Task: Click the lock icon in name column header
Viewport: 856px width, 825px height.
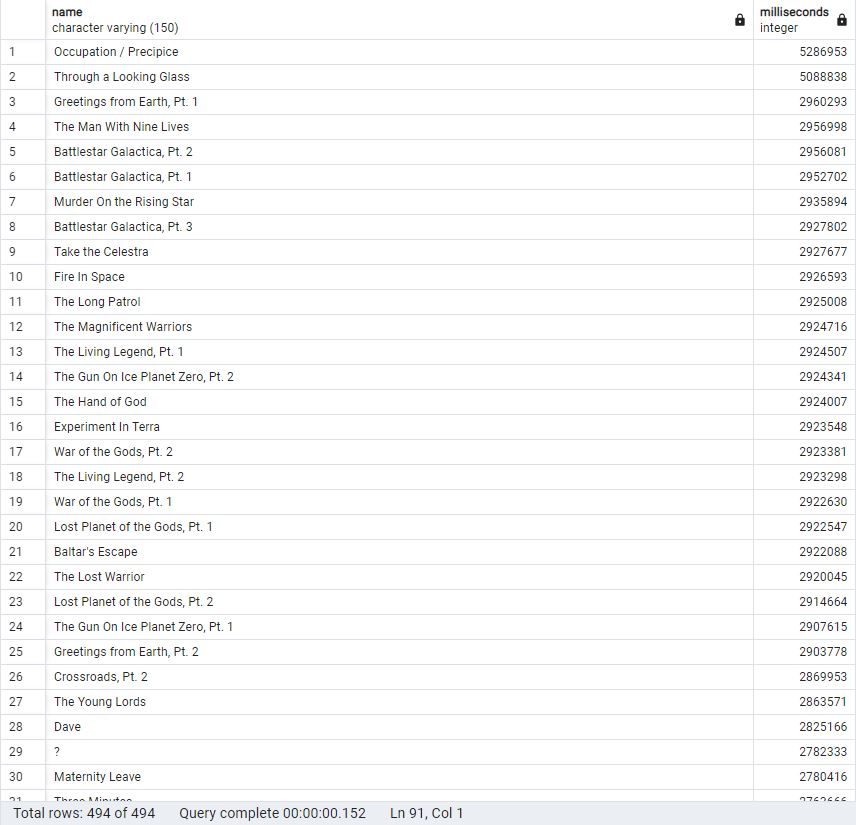Action: pos(740,20)
